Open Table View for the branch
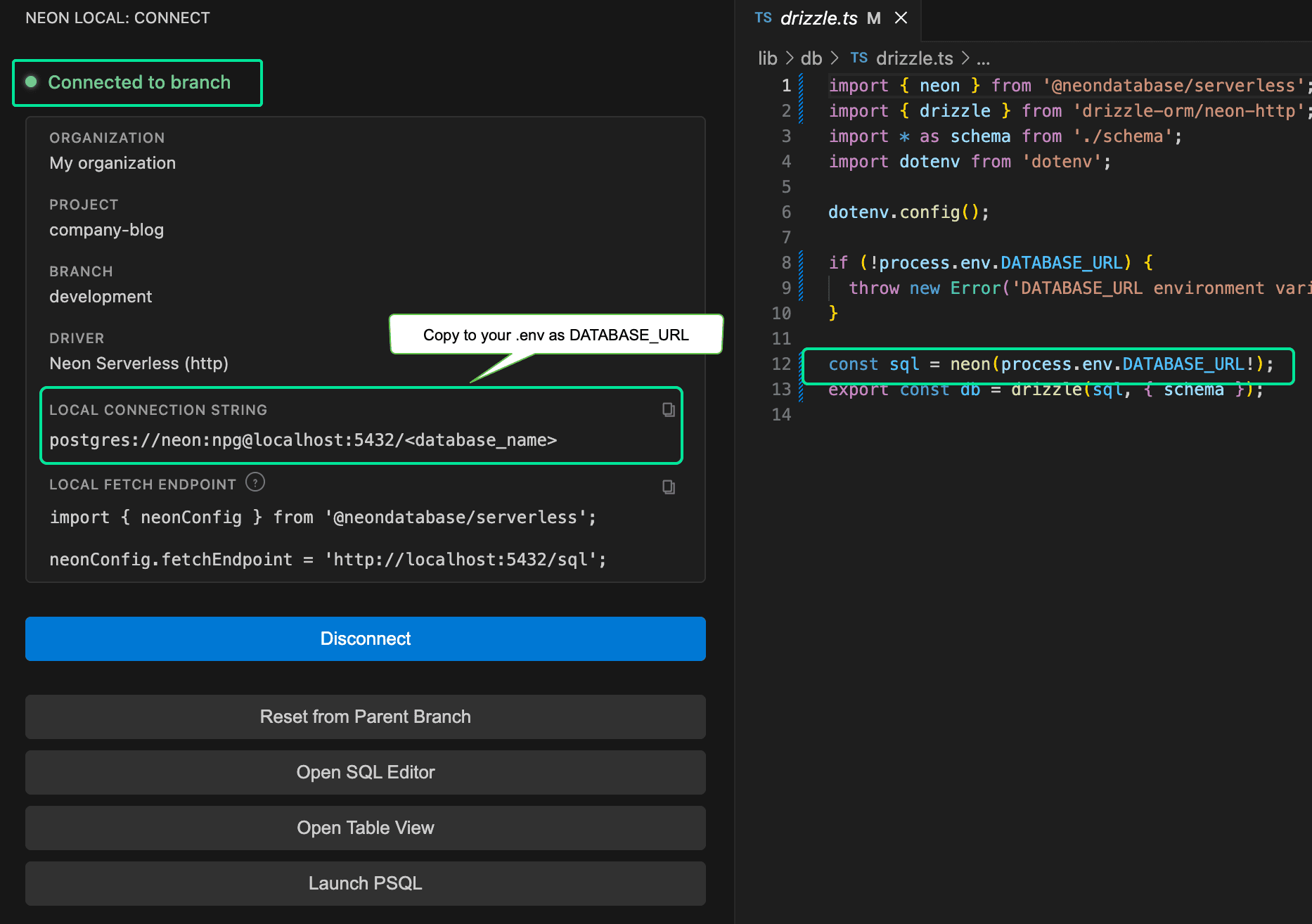 pos(365,828)
